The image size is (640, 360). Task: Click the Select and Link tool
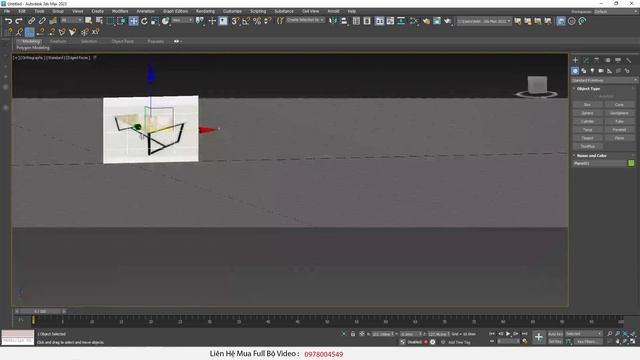pos(31,20)
